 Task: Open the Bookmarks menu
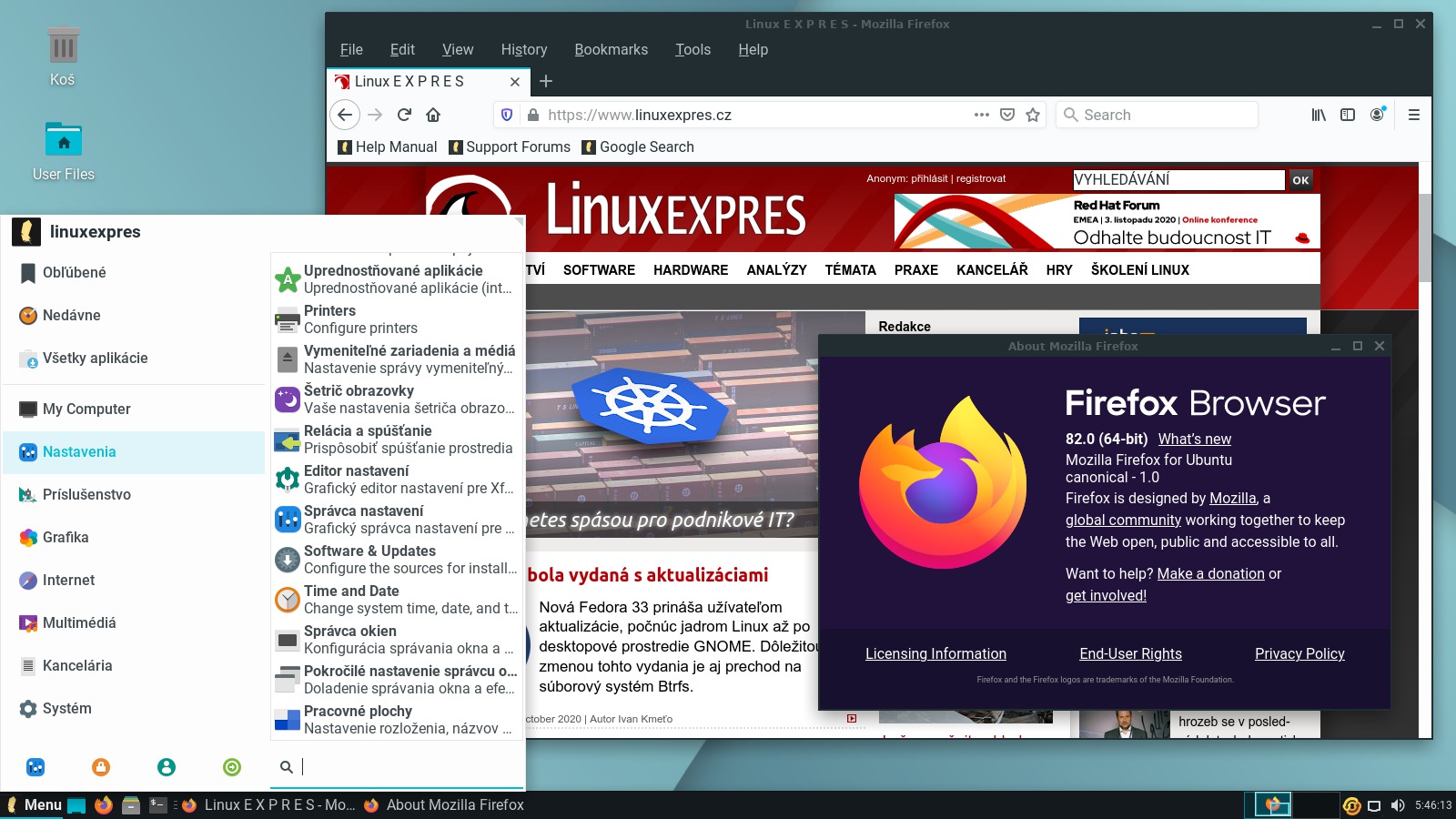pyautogui.click(x=611, y=49)
